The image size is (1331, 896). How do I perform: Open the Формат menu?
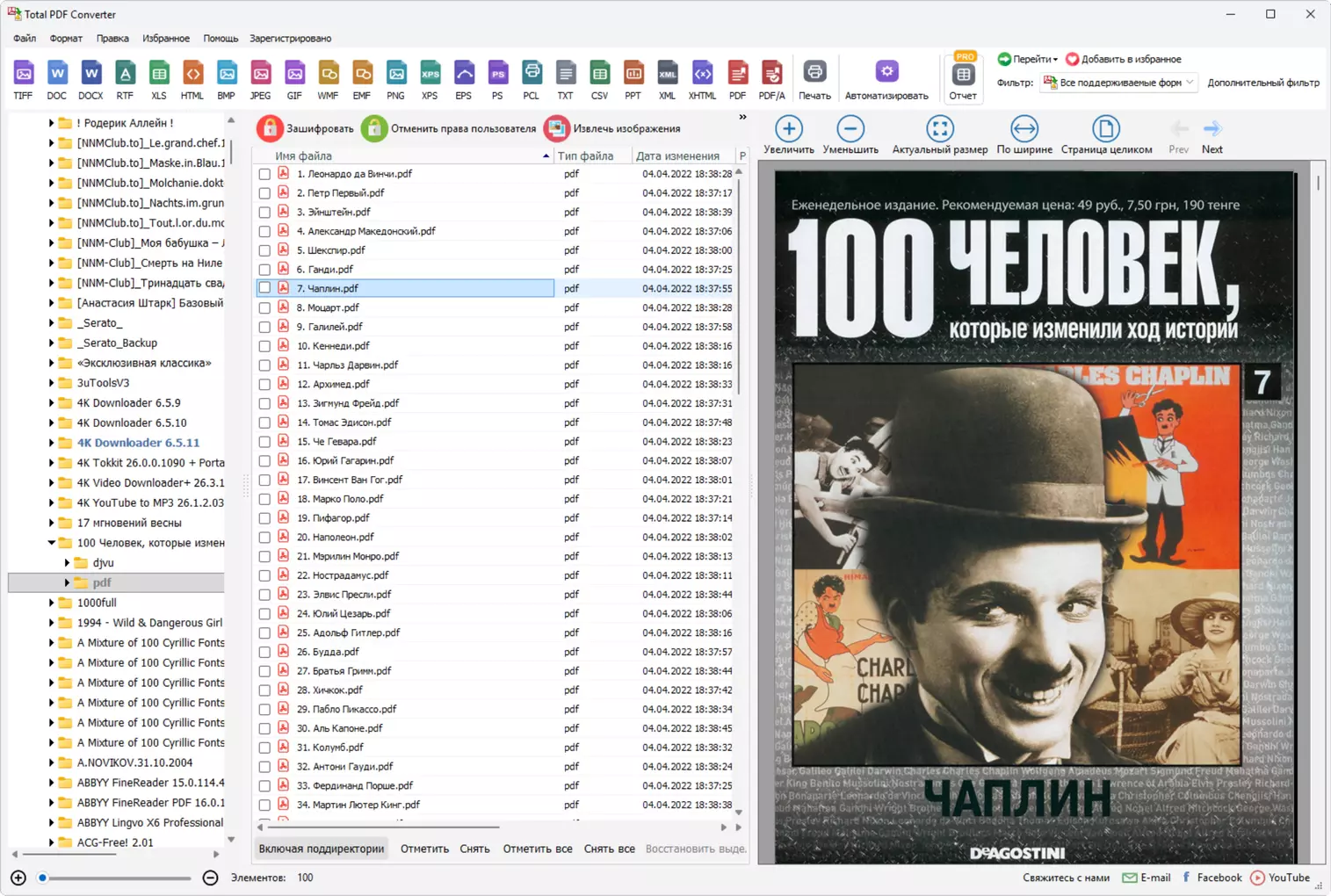(66, 39)
